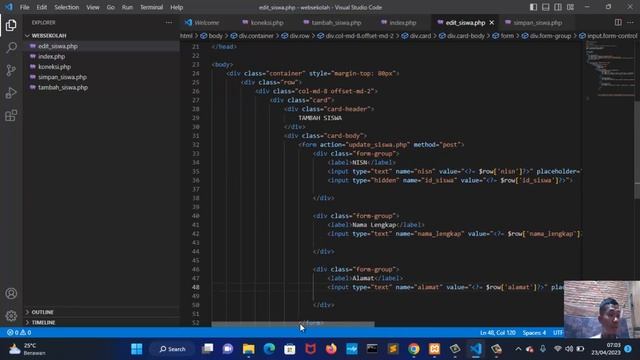Screen dimensions: 640x360
Task: Open Go menu
Action: [111, 7]
